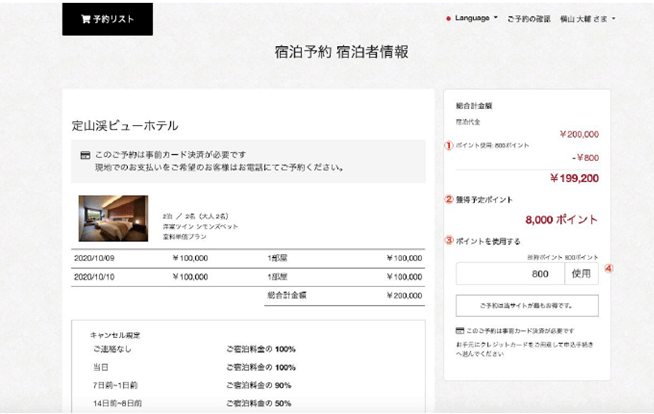
Task: Click the red dot beside Language
Action: click(448, 19)
